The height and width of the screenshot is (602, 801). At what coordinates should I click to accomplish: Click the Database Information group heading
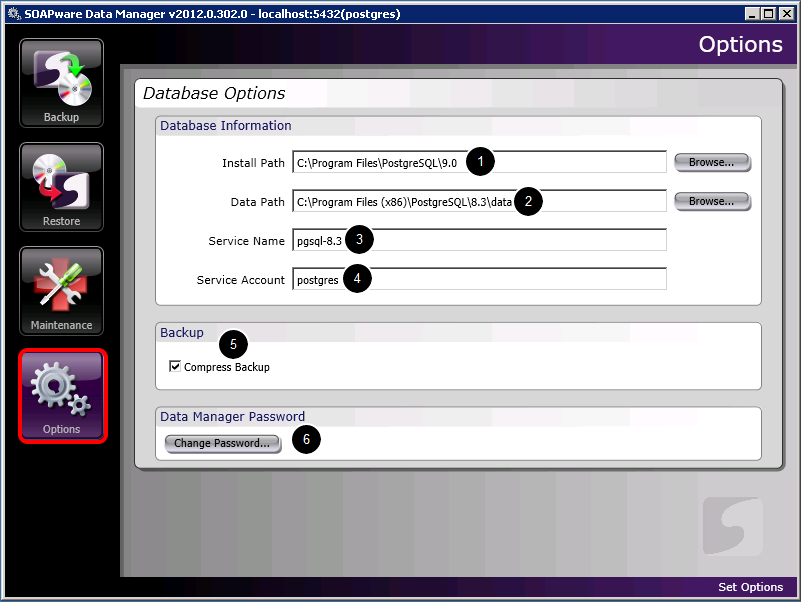point(225,126)
